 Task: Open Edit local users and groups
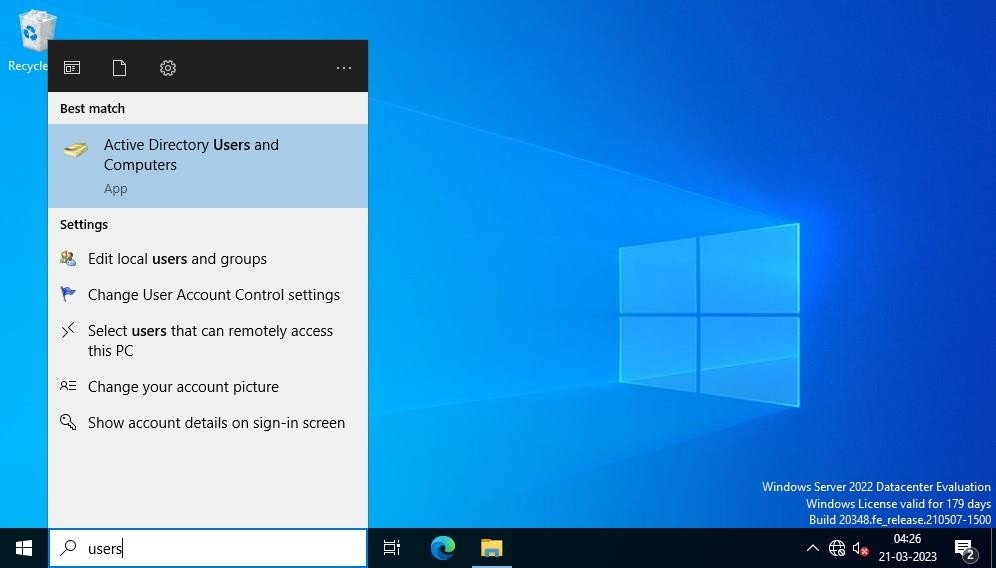click(x=208, y=259)
